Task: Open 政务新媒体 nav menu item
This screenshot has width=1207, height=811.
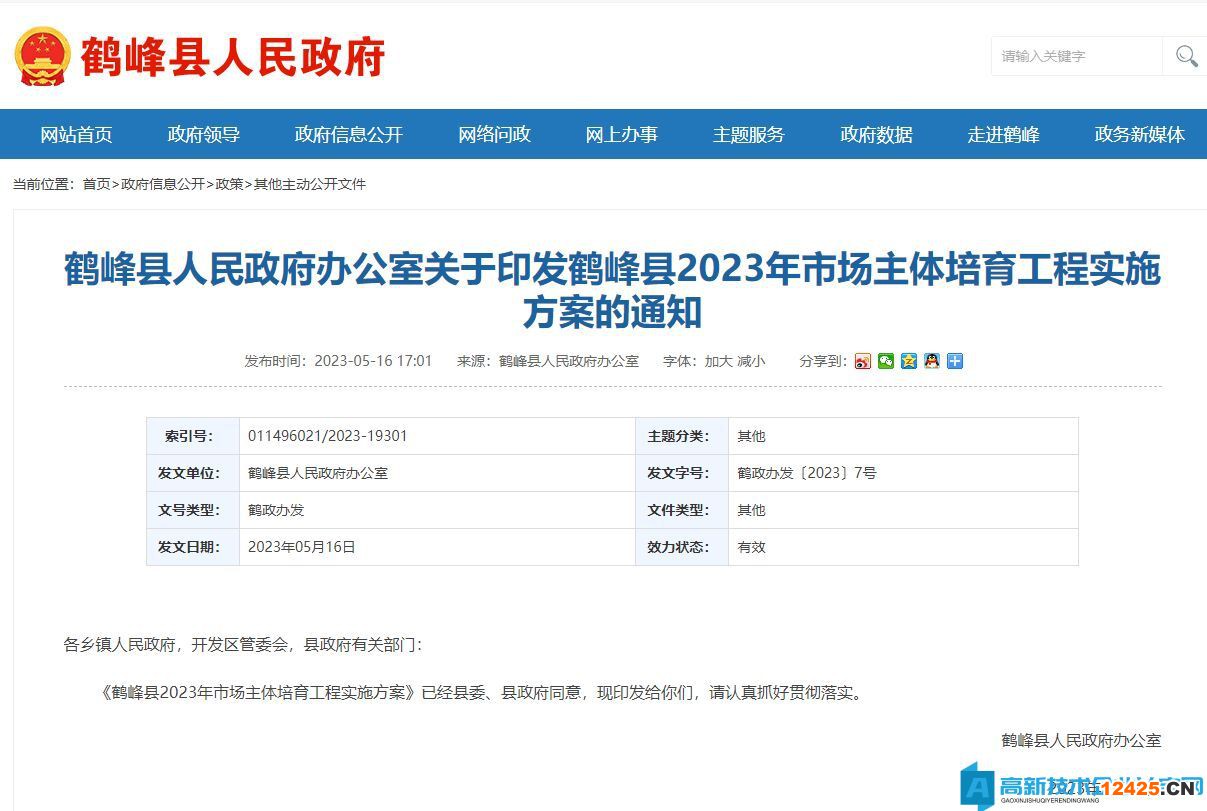Action: [x=1140, y=134]
